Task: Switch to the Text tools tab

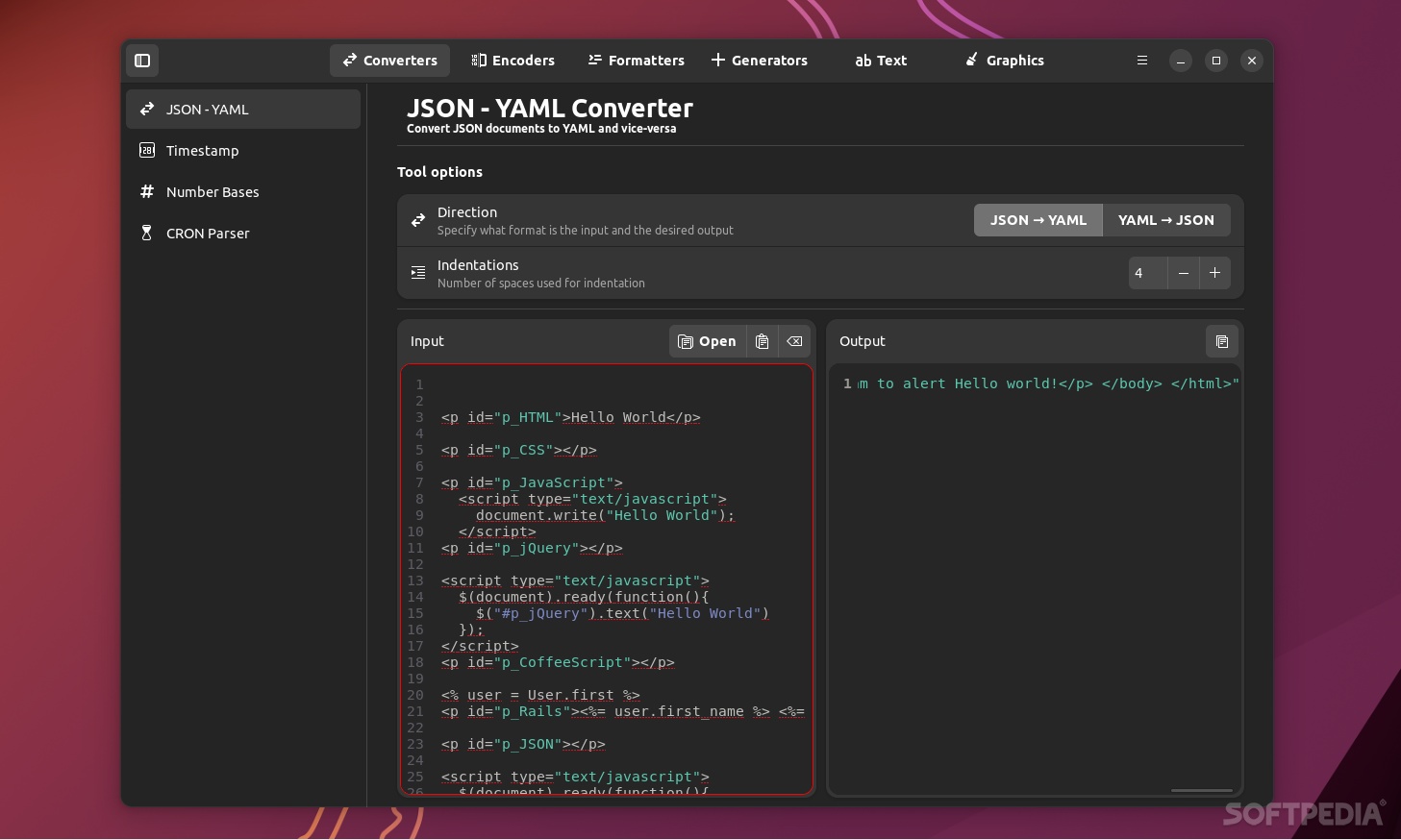Action: pos(880,61)
